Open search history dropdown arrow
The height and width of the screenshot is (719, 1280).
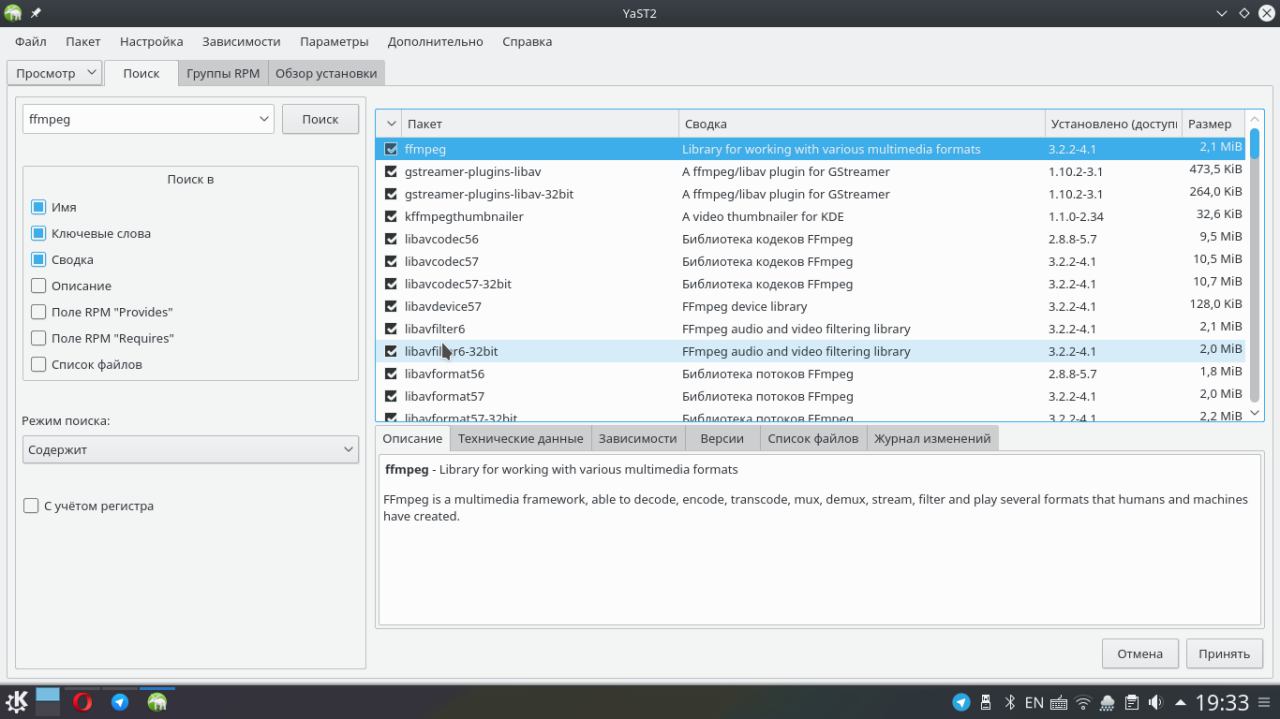coord(264,119)
